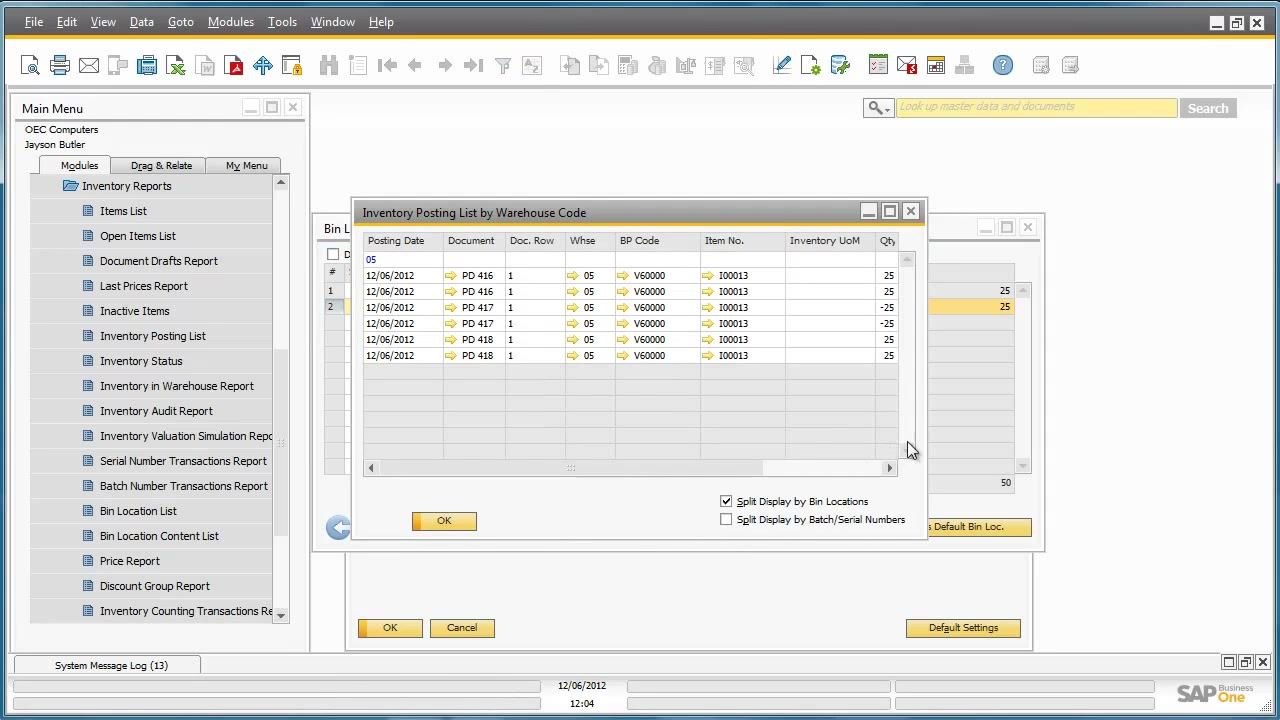Uncheck Split Display by Bin Locations
The height and width of the screenshot is (720, 1280).
(726, 501)
